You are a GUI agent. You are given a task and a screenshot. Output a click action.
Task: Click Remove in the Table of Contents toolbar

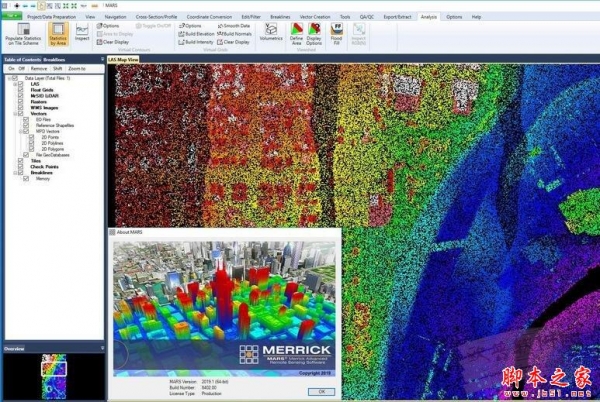click(39, 68)
